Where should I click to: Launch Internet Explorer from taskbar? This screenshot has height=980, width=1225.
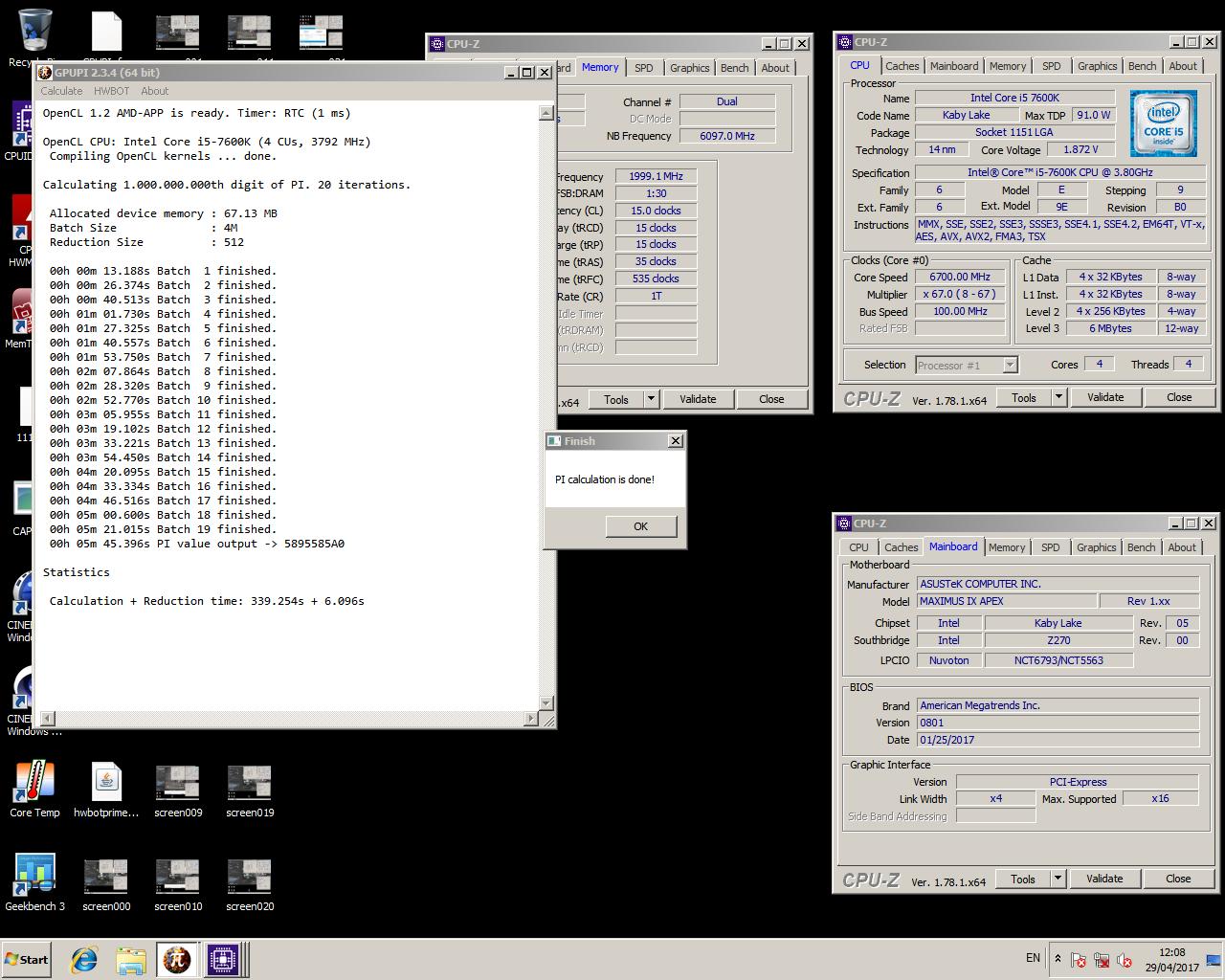(84, 960)
